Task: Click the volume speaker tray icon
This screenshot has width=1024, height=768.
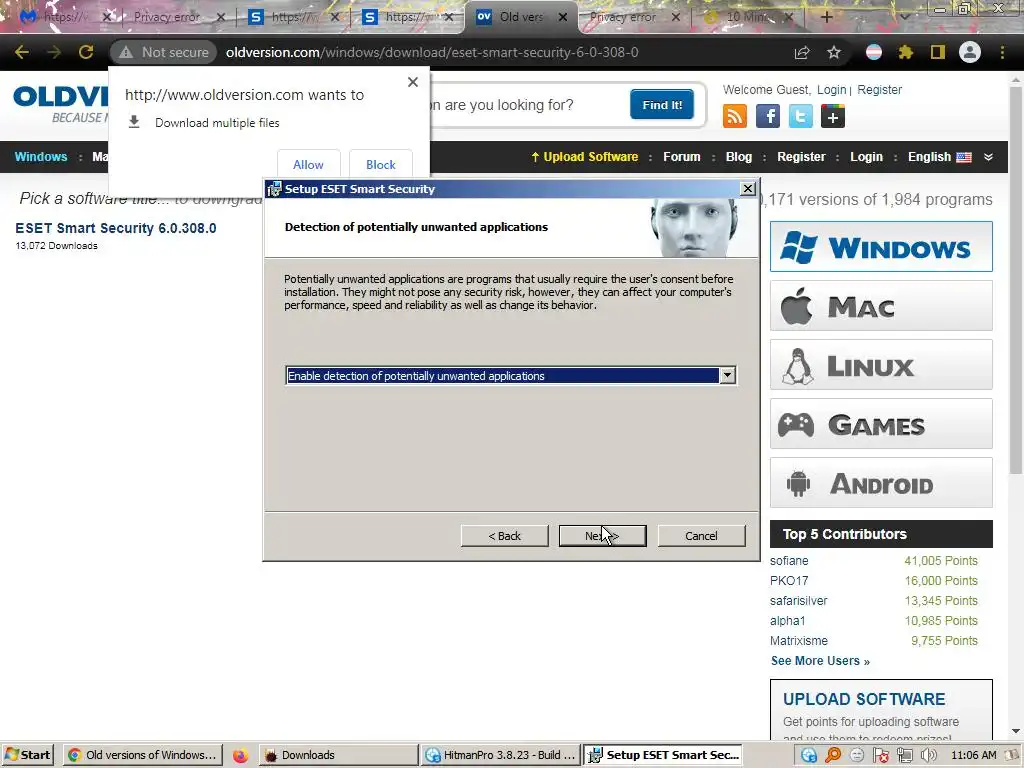Action: [928, 755]
